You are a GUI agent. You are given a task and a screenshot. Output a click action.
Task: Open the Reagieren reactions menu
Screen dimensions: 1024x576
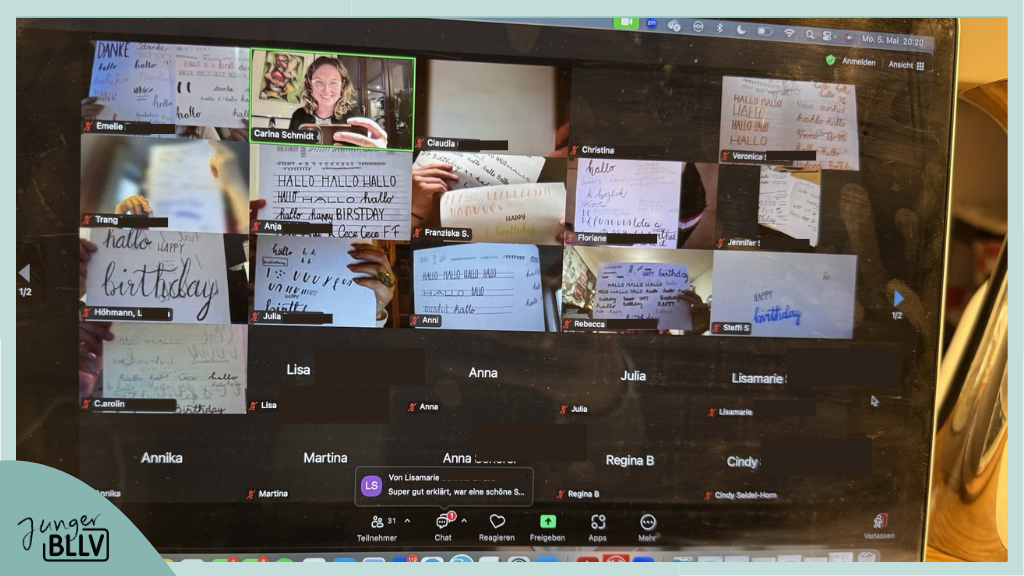point(496,528)
